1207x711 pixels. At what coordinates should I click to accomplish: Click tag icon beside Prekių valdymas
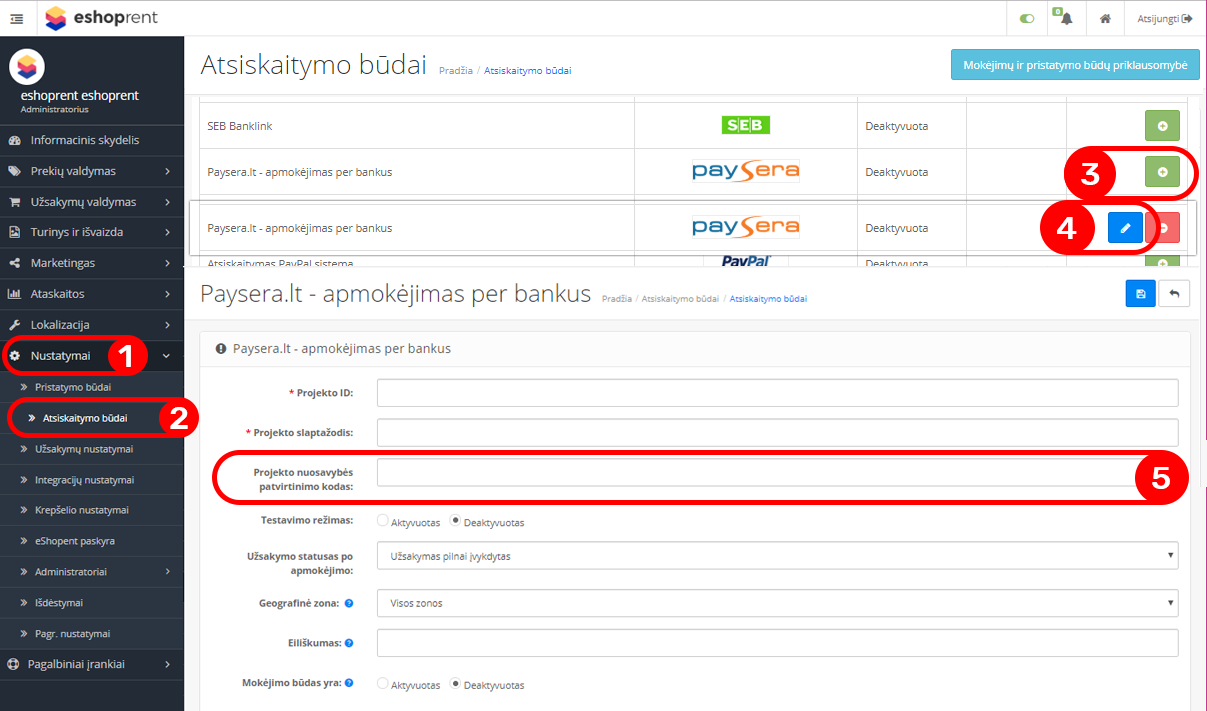point(14,171)
